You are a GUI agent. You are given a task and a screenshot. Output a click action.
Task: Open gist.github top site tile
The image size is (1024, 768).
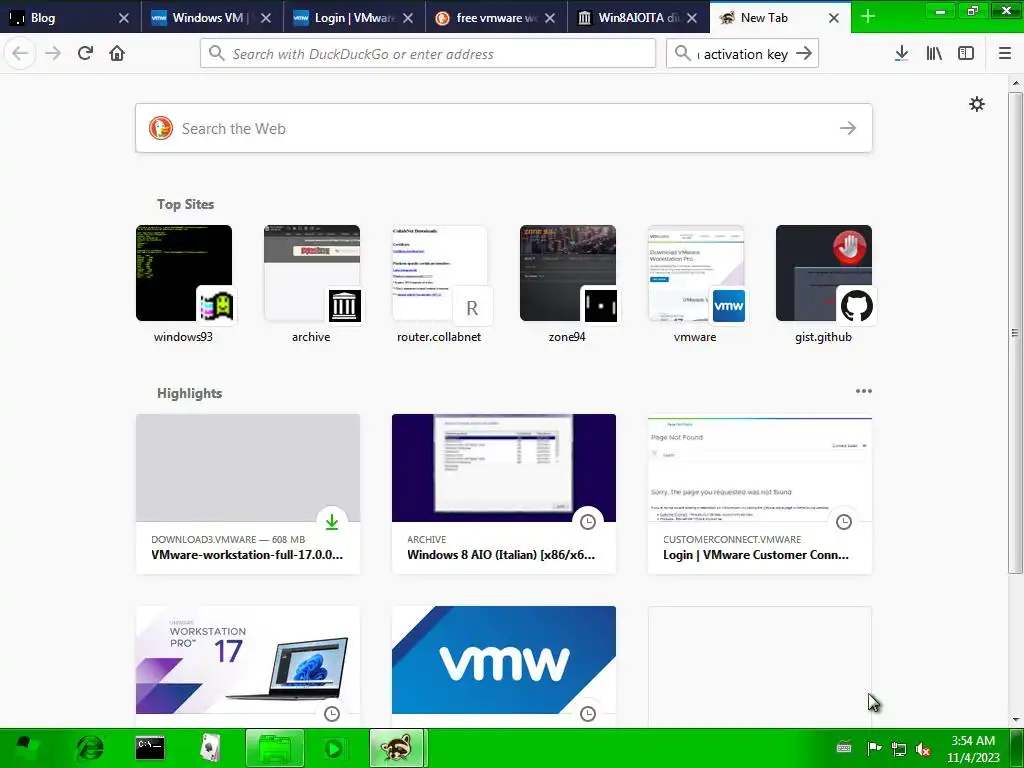pos(824,285)
